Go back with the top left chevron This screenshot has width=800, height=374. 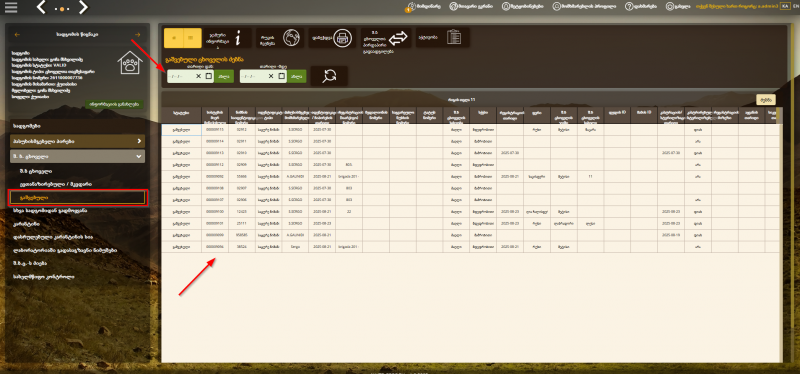pos(42,8)
